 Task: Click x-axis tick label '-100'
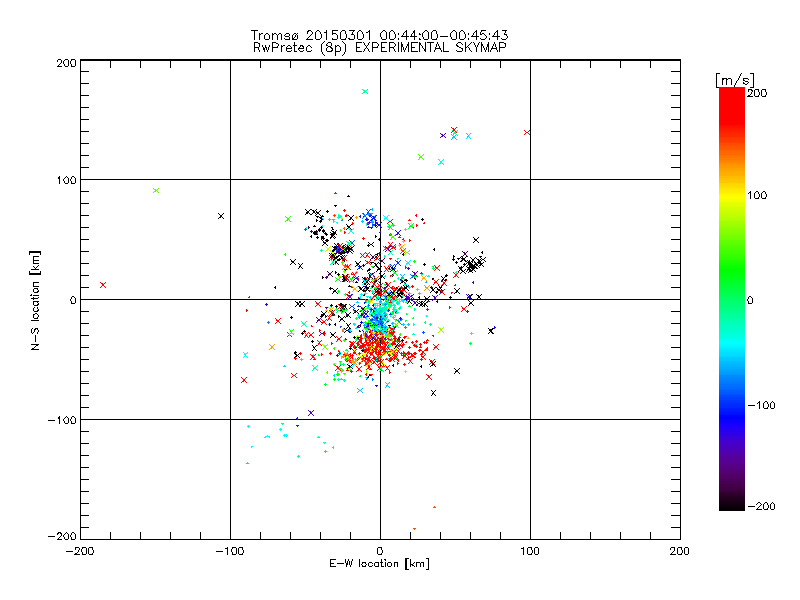(230, 552)
